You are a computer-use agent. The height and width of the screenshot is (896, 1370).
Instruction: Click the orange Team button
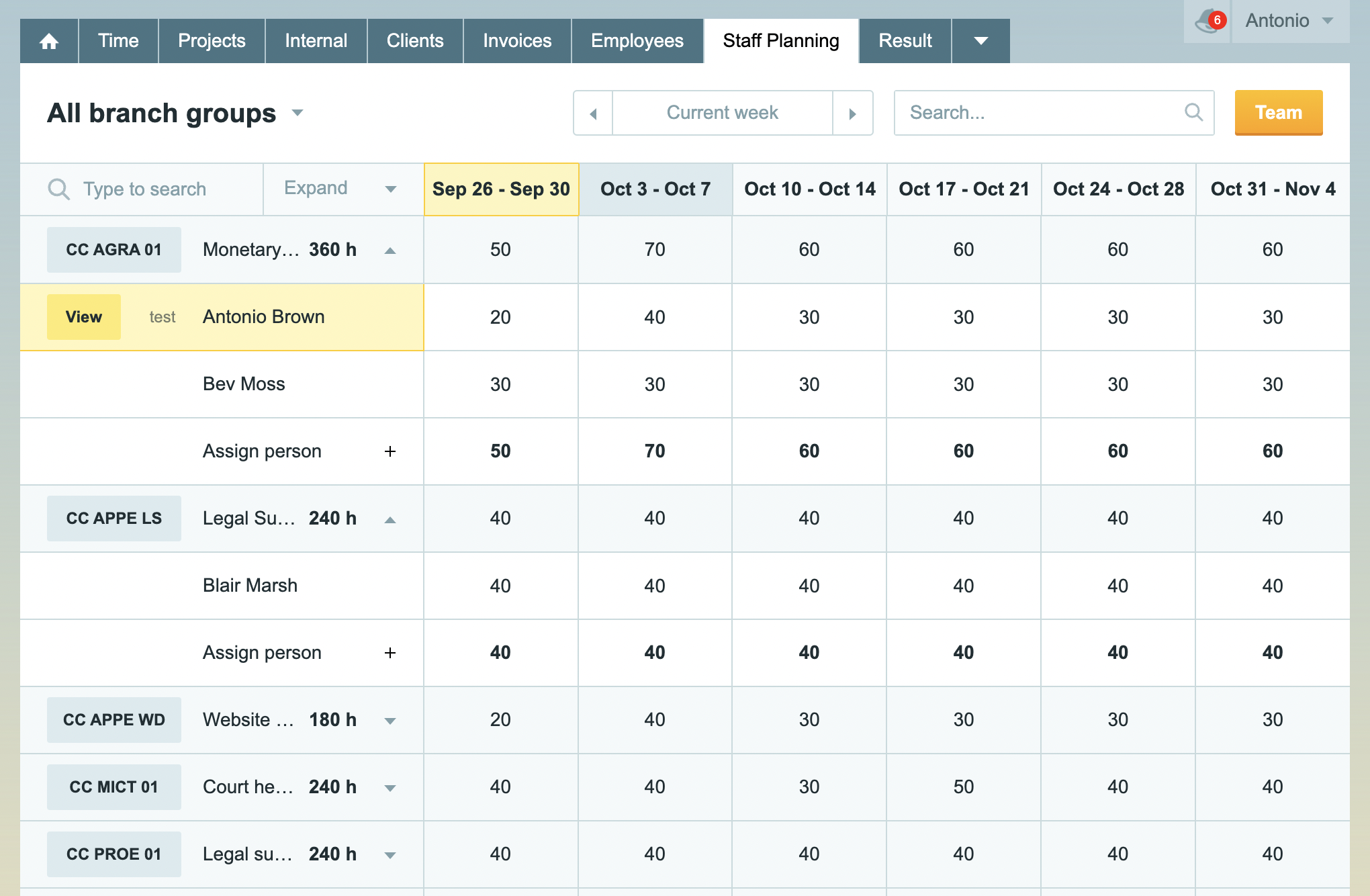[1278, 113]
